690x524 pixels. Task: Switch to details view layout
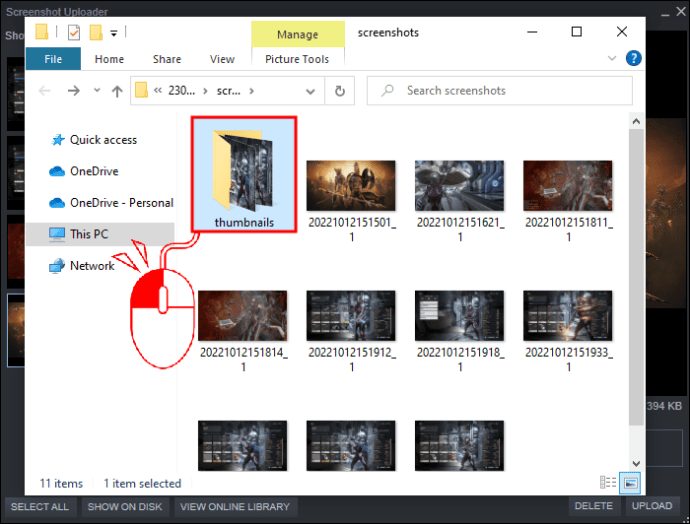click(608, 483)
